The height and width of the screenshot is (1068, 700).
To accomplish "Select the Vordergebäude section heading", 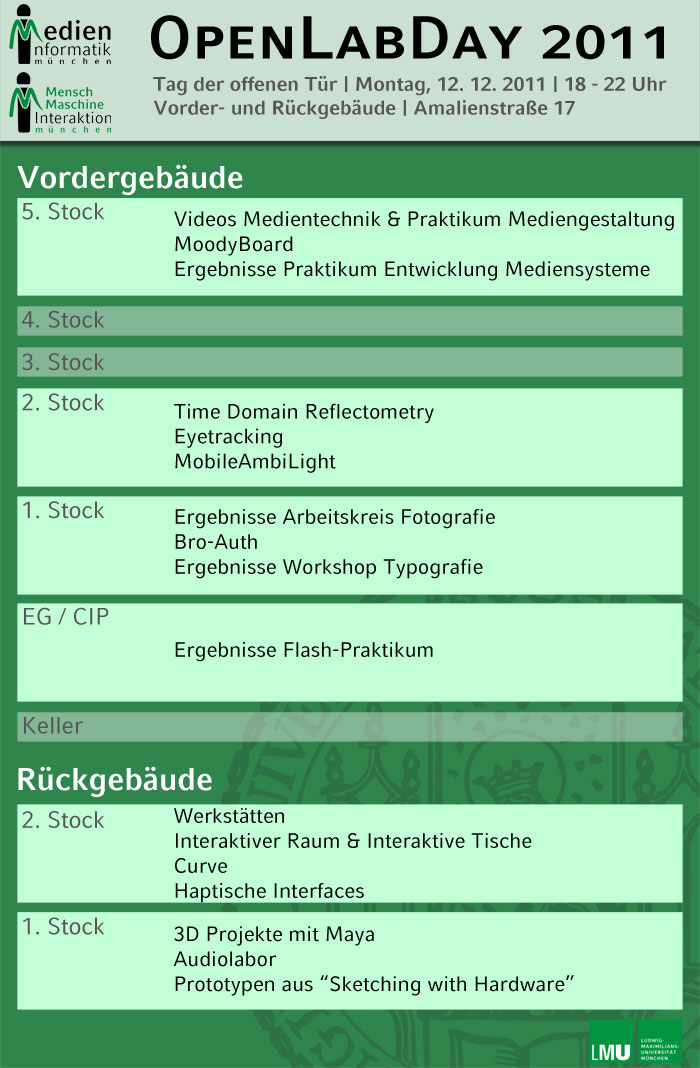I will (130, 178).
